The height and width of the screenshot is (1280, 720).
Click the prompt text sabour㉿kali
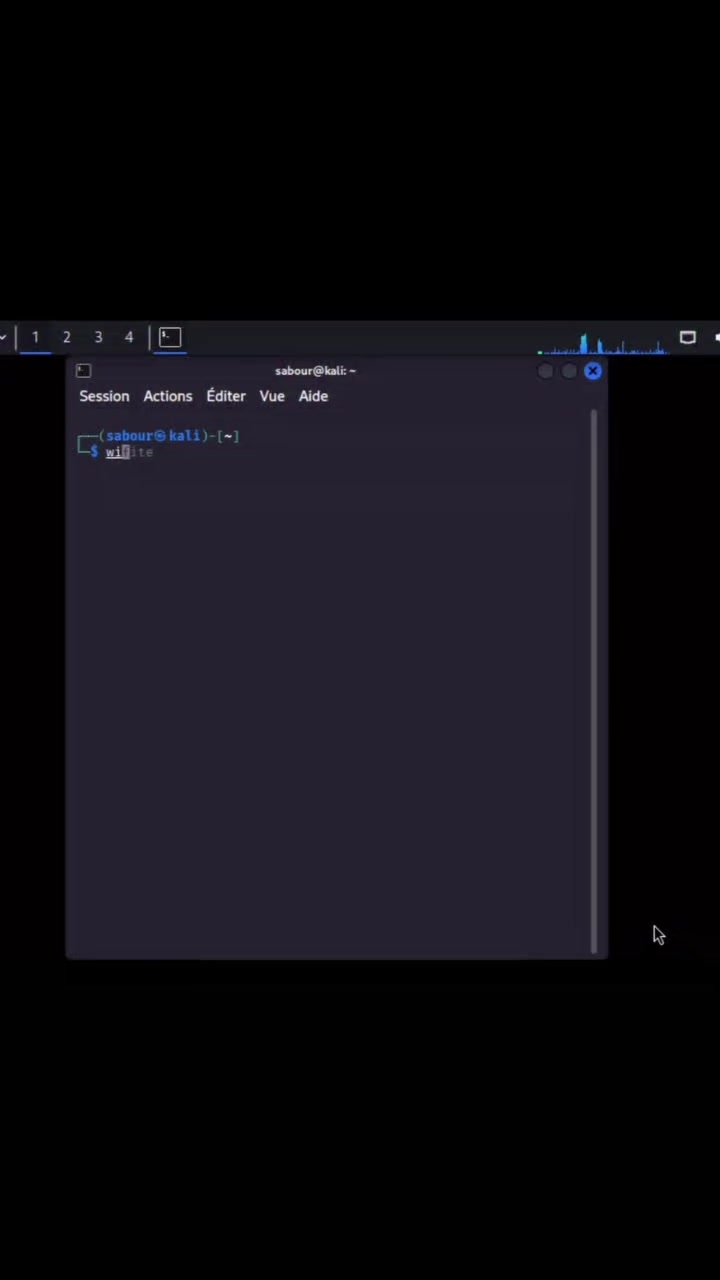(x=153, y=436)
